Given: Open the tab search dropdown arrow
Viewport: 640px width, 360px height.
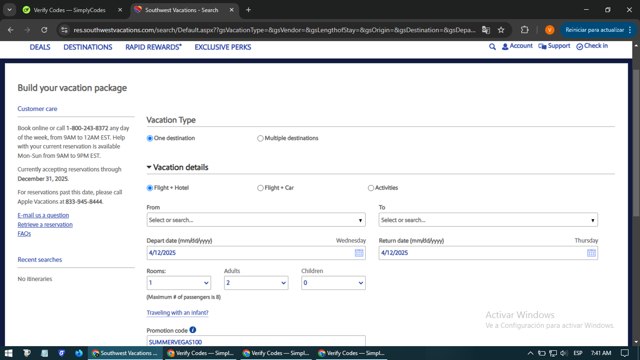Looking at the screenshot, I should 9,10.
